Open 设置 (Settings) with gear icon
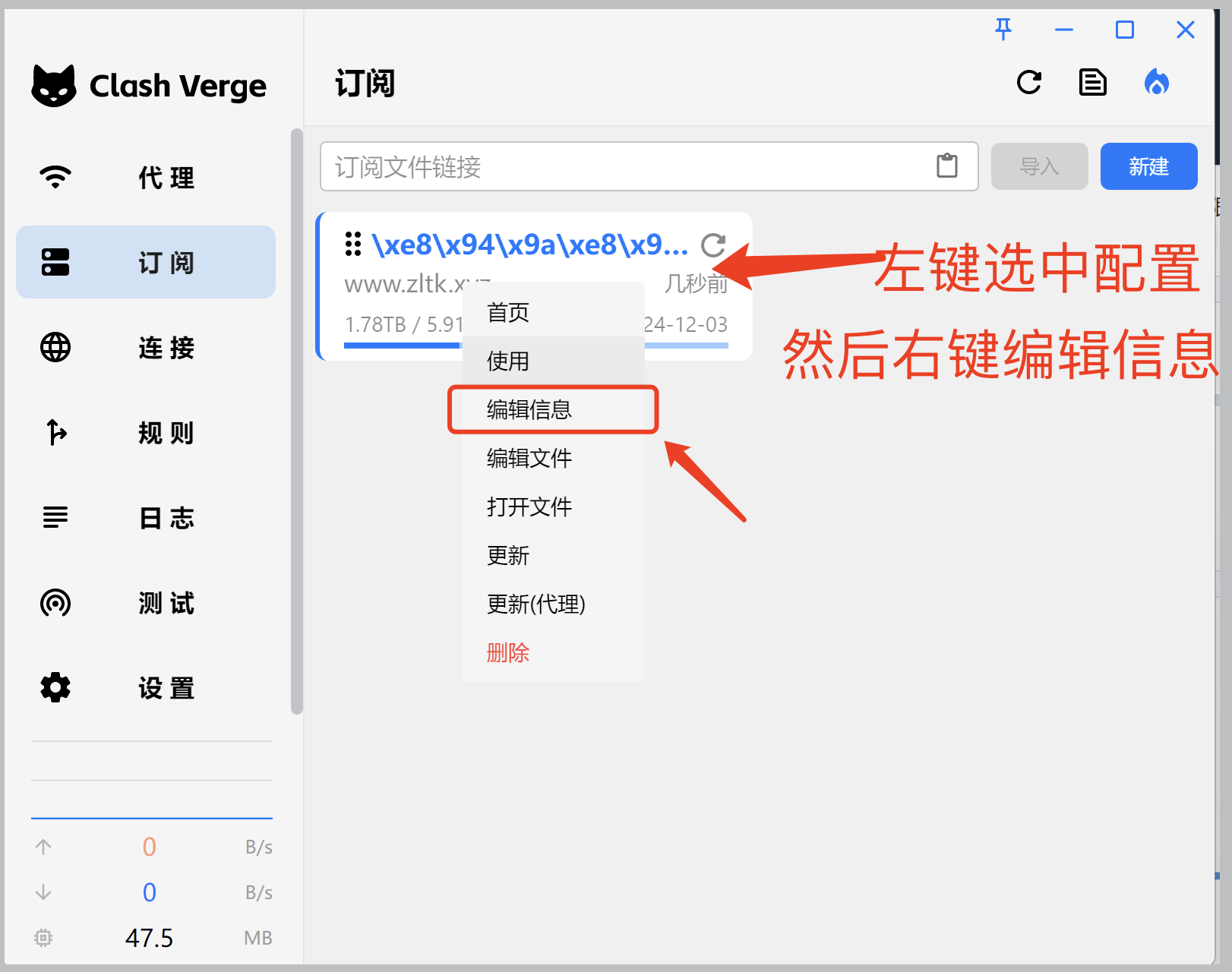 (x=146, y=688)
